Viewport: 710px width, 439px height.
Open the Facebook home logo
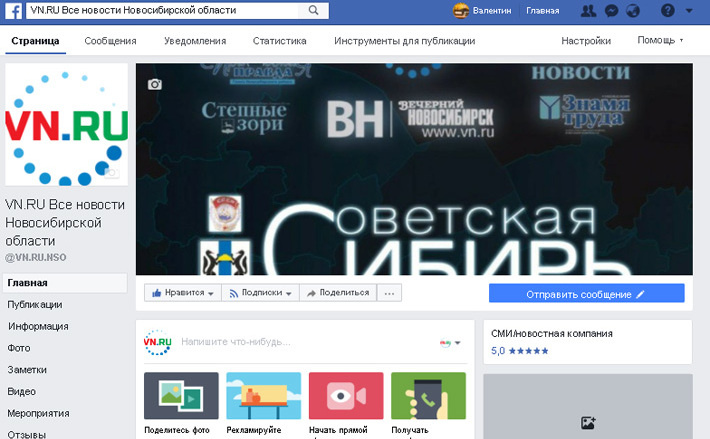(x=14, y=10)
